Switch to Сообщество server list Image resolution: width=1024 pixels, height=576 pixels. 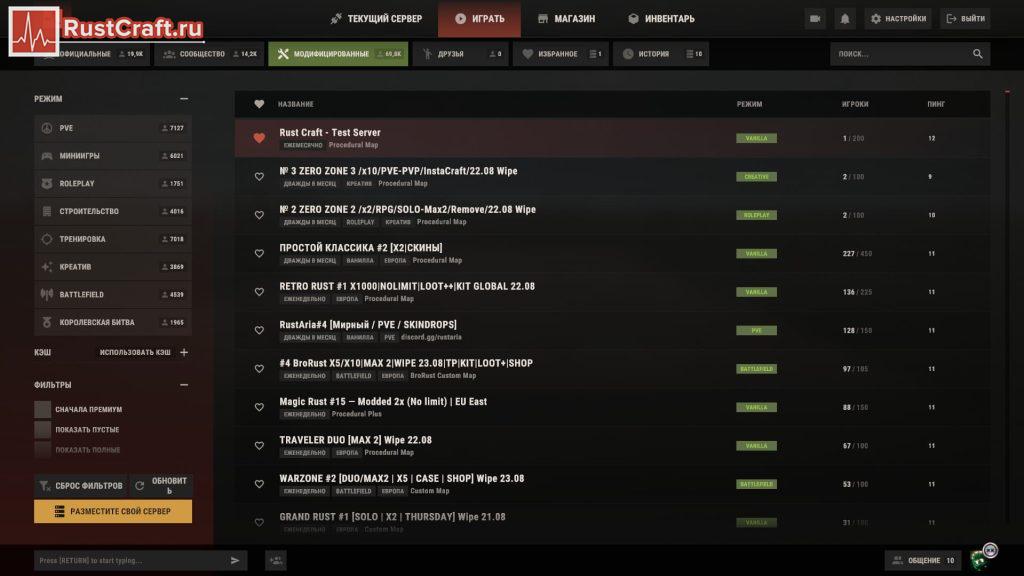[x=209, y=54]
